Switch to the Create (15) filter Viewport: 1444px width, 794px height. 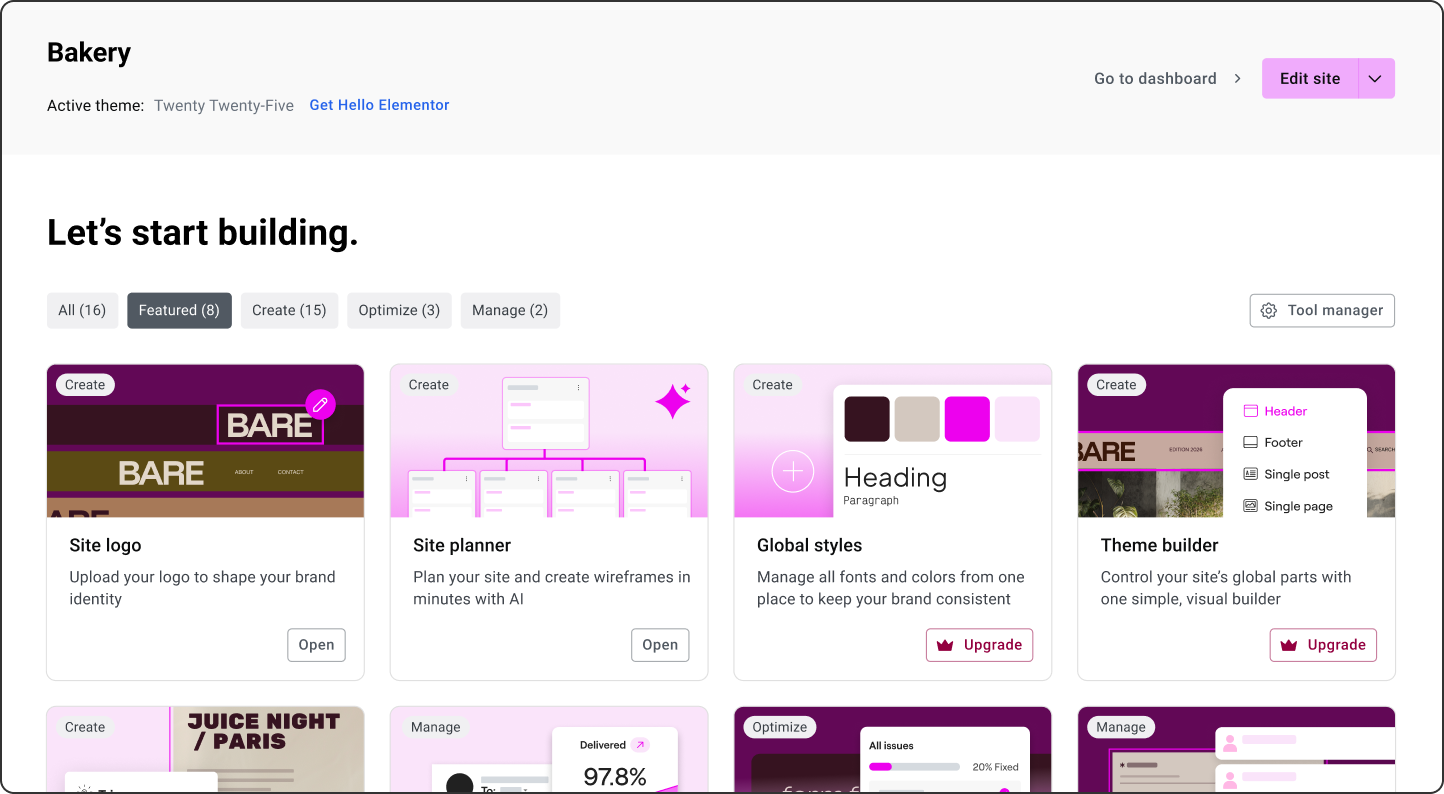[x=289, y=310]
